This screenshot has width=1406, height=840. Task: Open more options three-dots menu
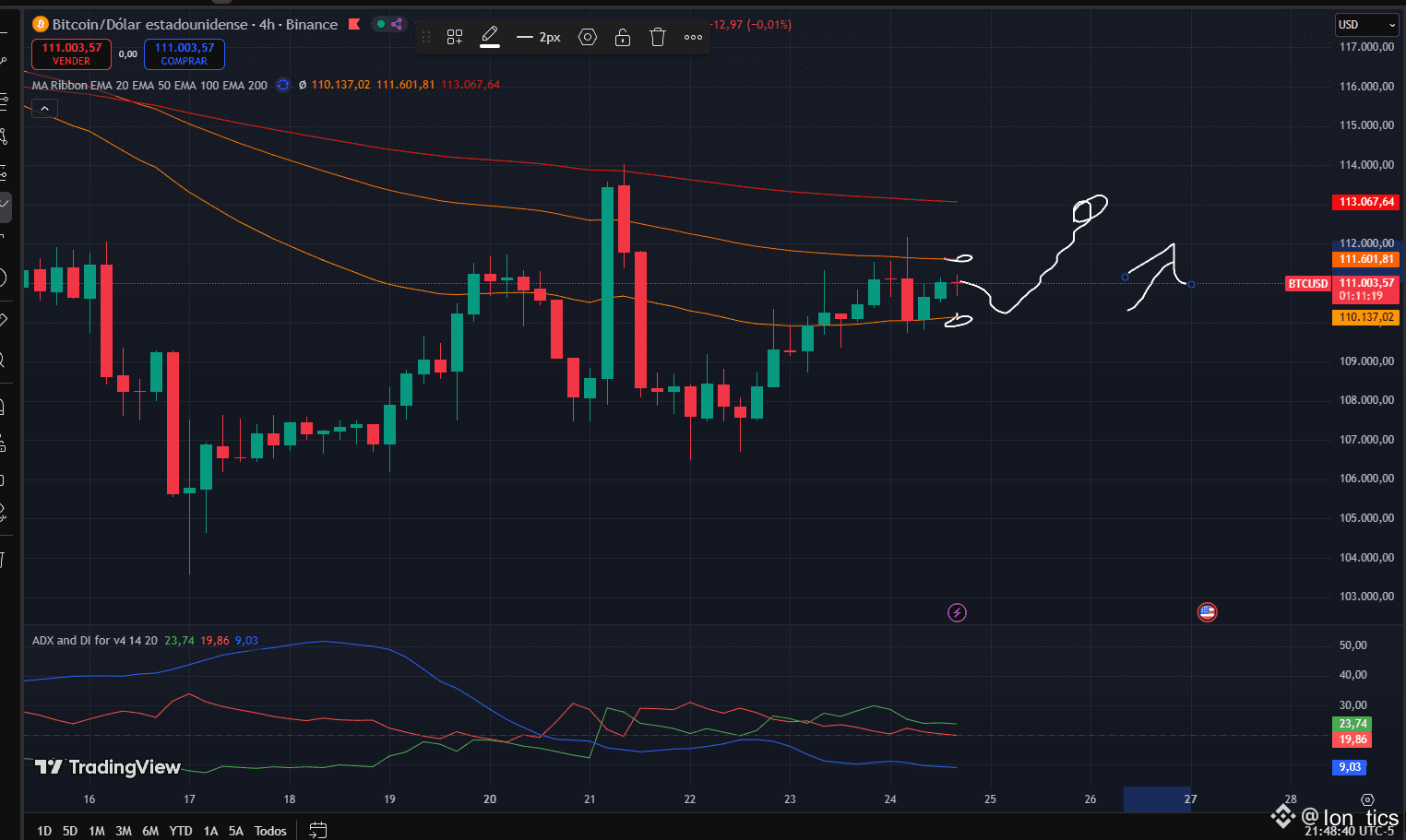coord(693,37)
